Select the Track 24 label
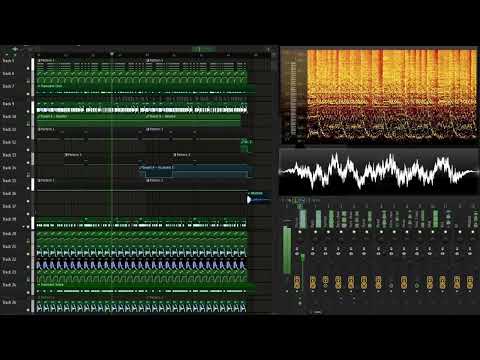 coord(9,285)
